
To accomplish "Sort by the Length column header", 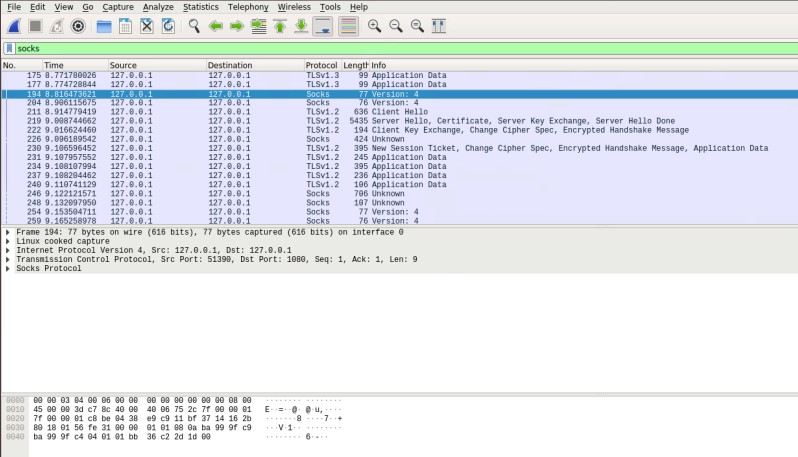I will tap(355, 65).
